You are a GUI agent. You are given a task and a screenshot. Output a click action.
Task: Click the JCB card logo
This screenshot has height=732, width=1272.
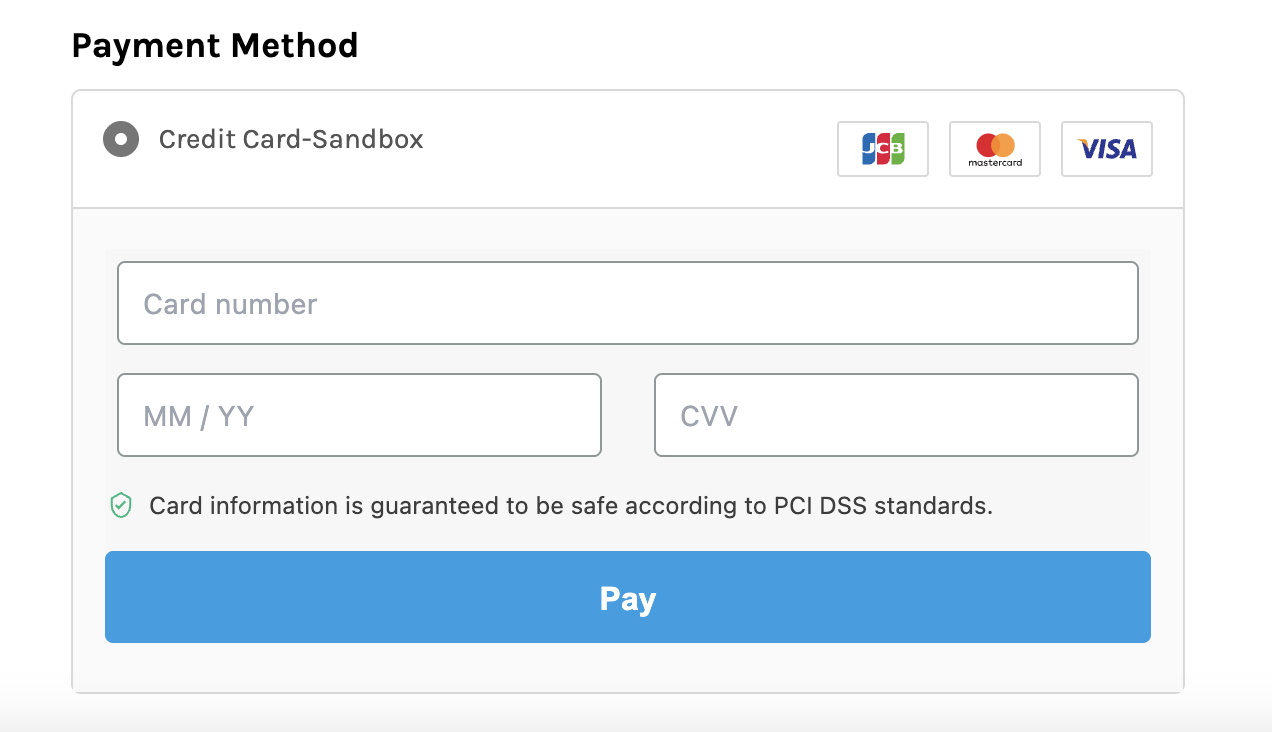(x=883, y=149)
